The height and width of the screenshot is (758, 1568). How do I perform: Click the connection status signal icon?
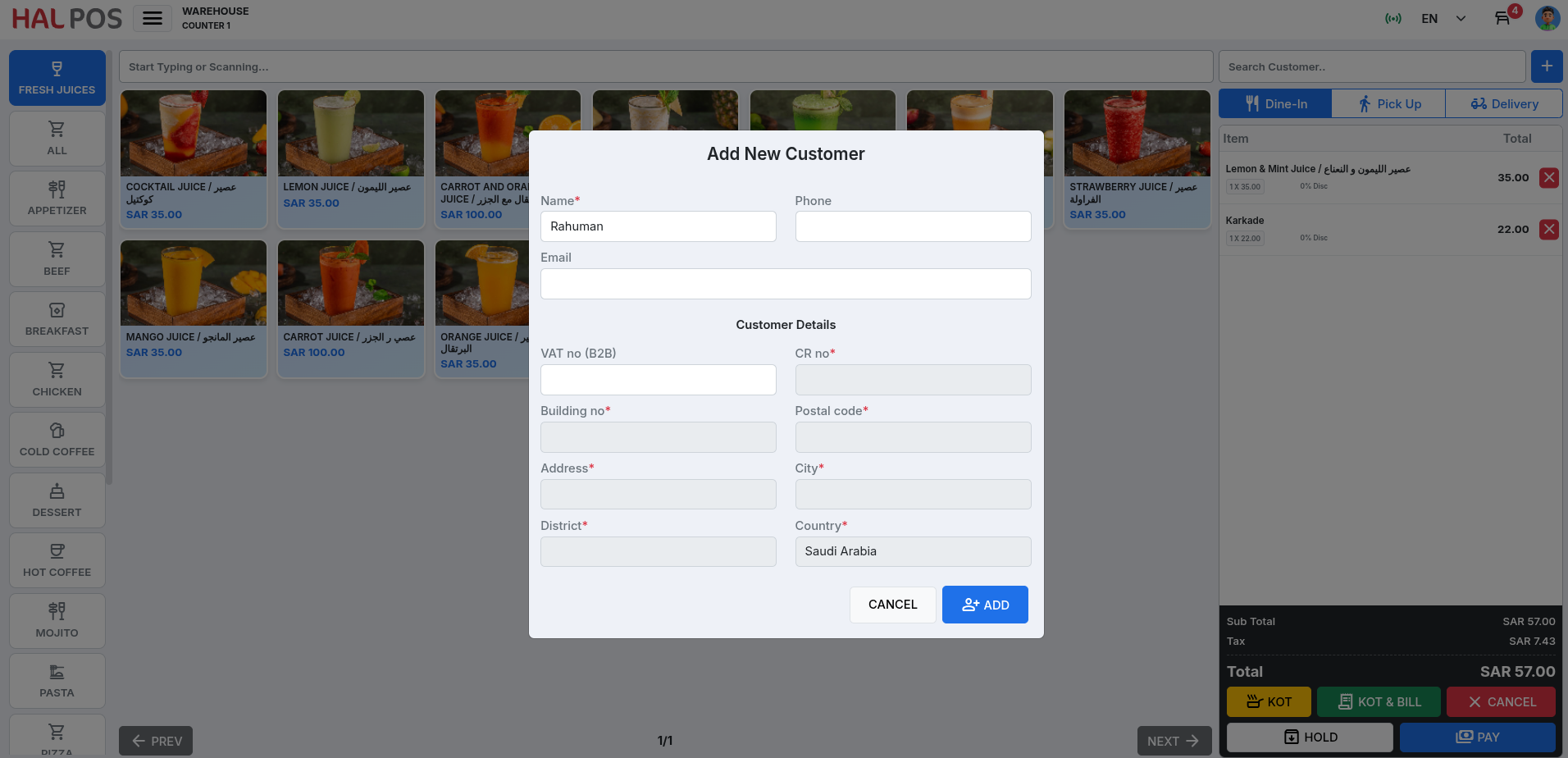click(1393, 18)
